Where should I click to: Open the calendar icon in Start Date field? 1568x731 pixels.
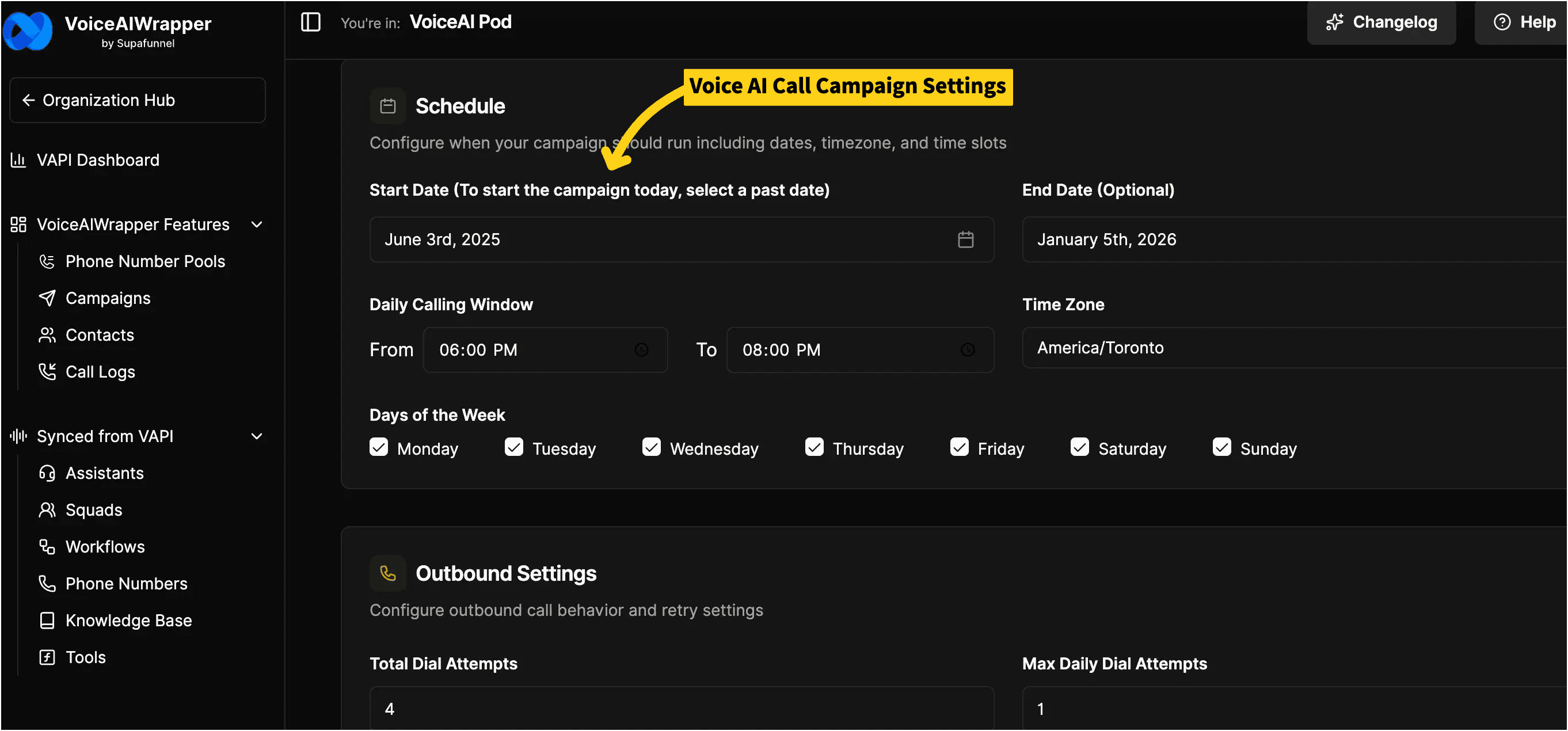click(x=966, y=239)
